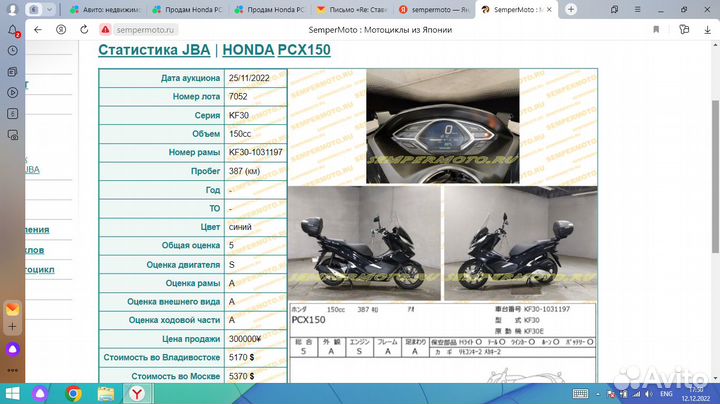Open Alice assistant from taskbar
This screenshot has height=404, width=720.
[x=40, y=394]
